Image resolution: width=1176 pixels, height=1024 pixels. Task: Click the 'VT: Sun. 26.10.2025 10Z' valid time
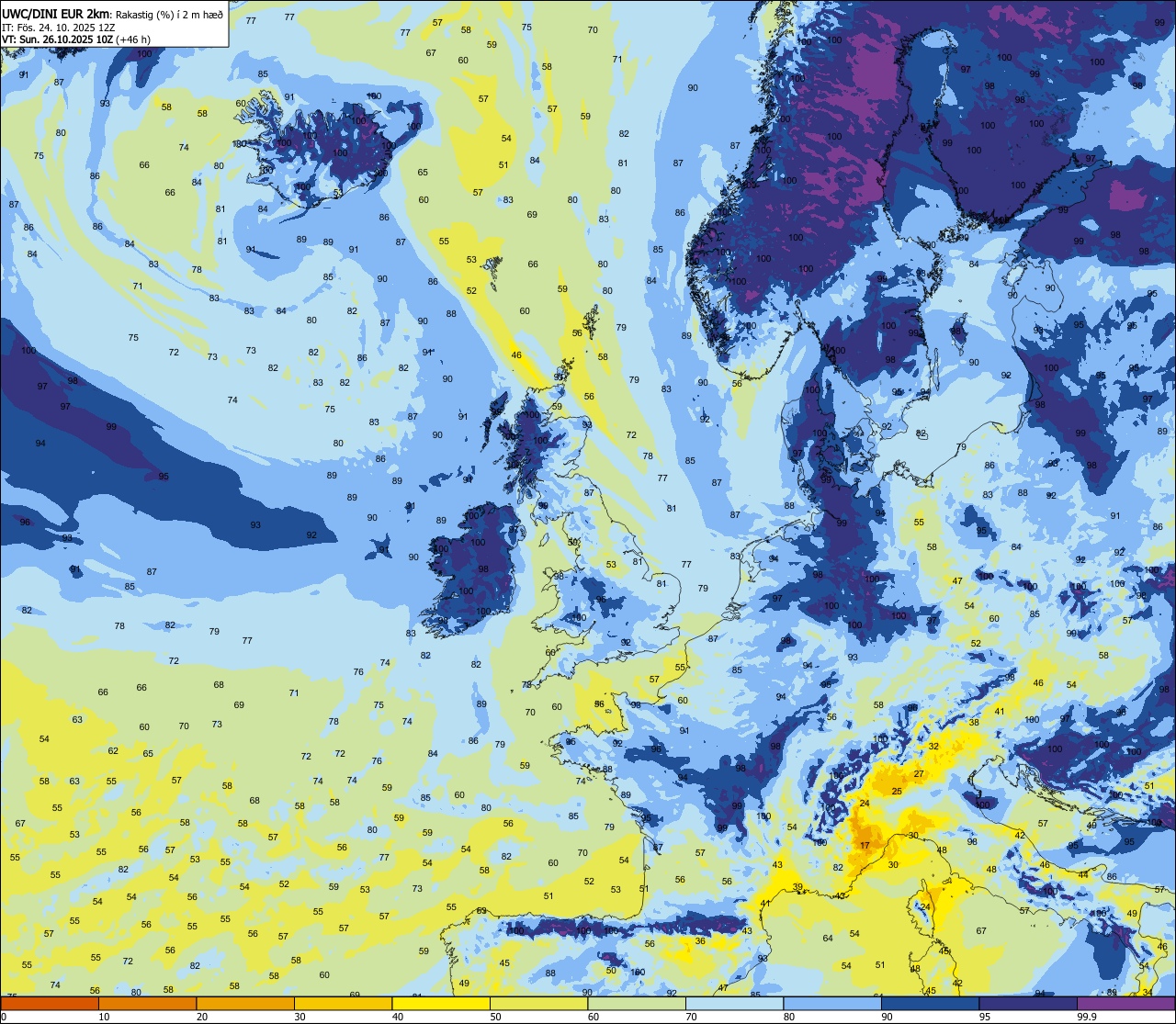57,39
